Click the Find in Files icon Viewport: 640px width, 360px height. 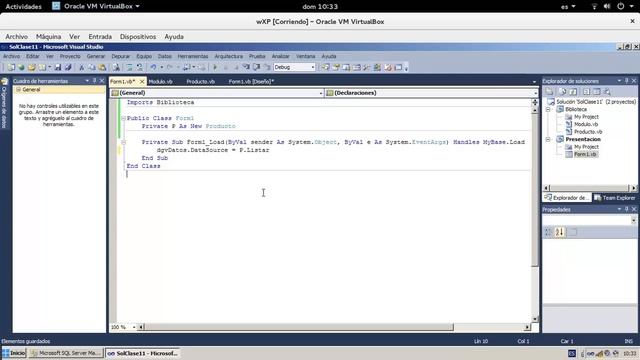click(x=116, y=67)
